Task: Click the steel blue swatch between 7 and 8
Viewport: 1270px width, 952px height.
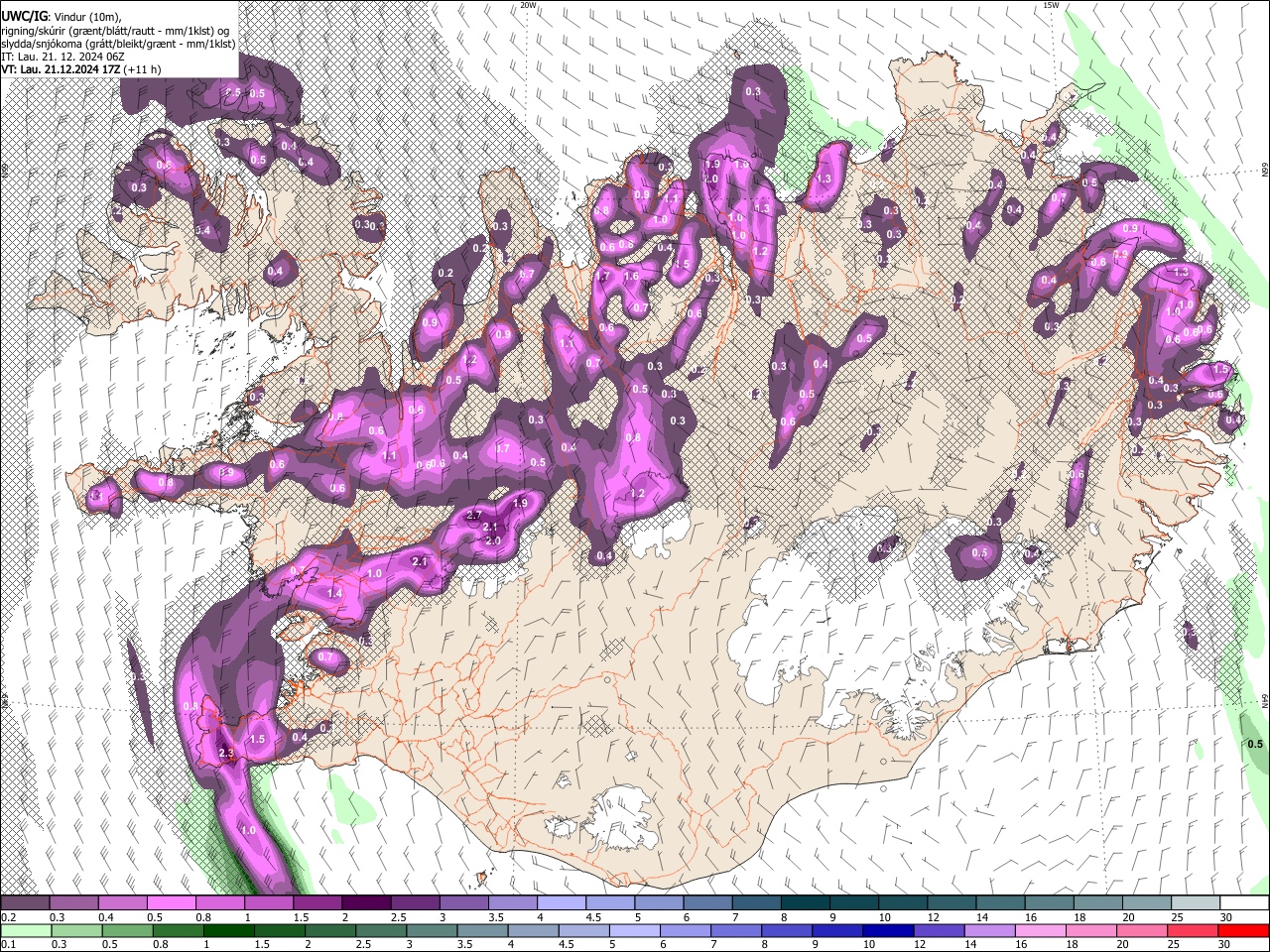Action: point(757,902)
